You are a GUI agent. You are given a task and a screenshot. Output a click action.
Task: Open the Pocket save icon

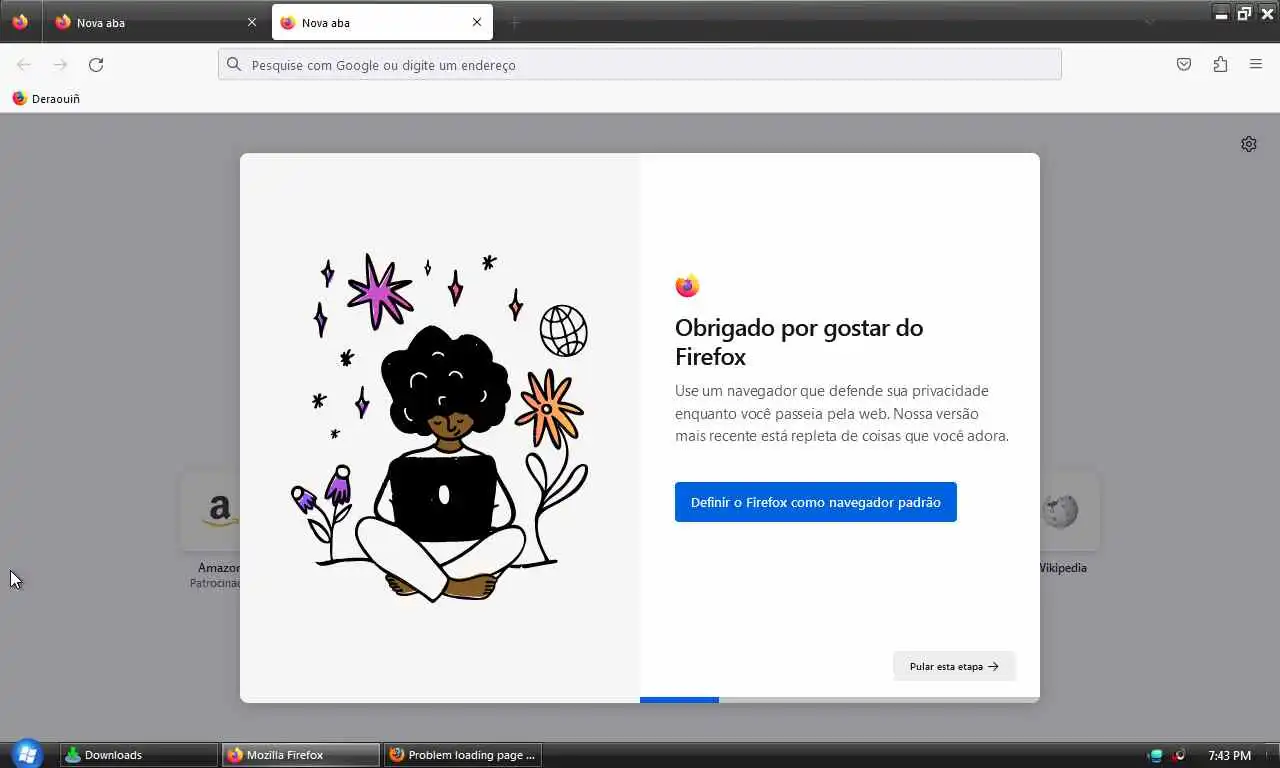(x=1184, y=65)
